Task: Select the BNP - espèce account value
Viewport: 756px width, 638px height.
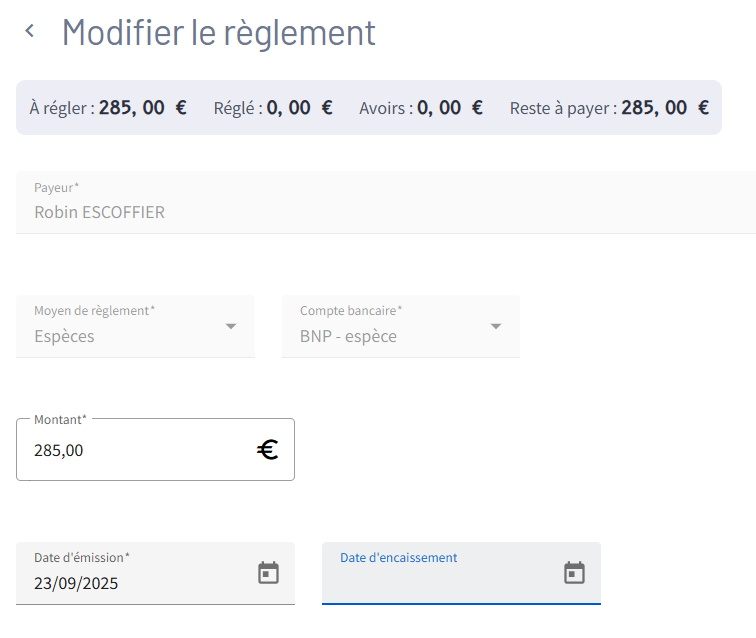Action: (x=348, y=336)
